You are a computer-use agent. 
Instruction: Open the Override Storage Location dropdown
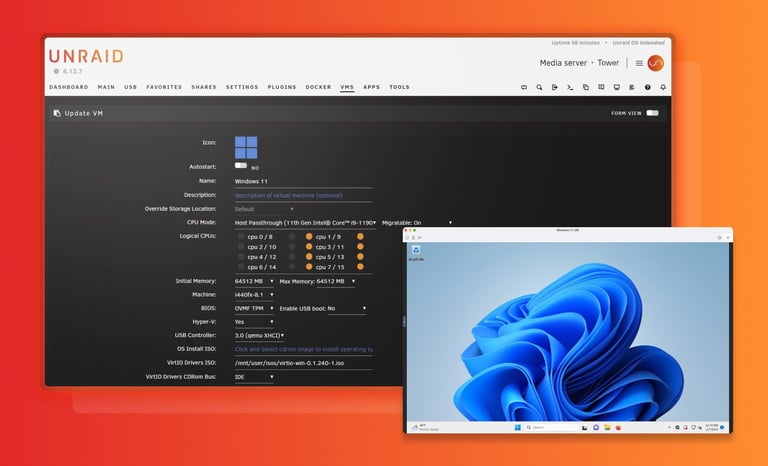[264, 209]
